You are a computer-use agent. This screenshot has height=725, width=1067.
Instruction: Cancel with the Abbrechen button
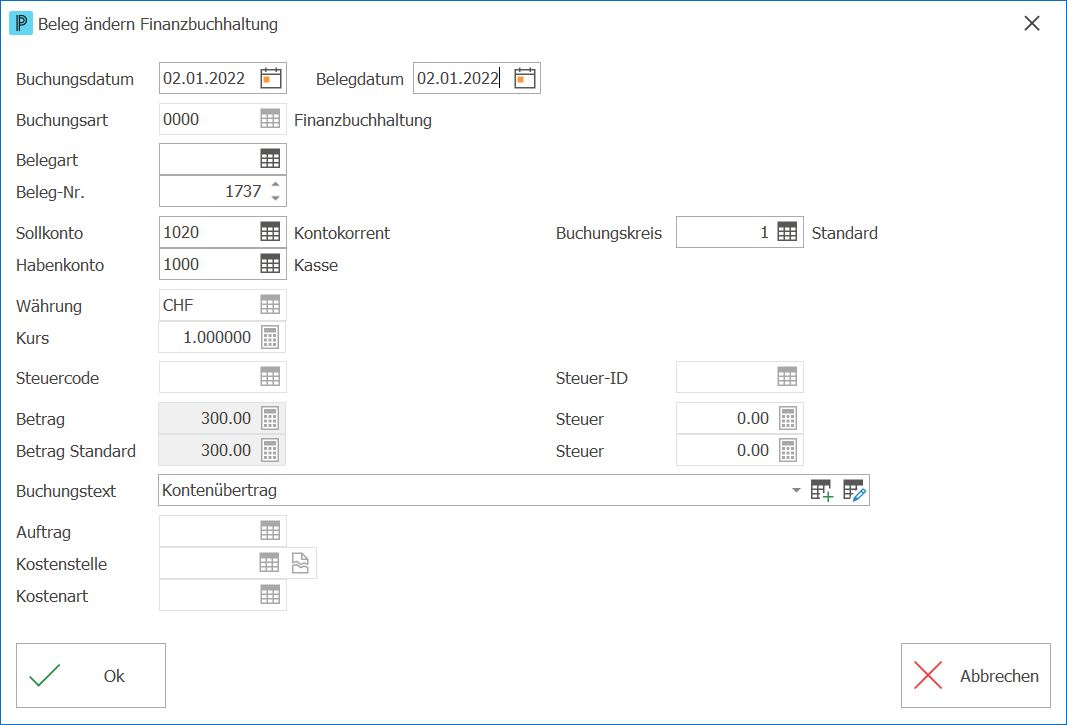click(x=976, y=675)
